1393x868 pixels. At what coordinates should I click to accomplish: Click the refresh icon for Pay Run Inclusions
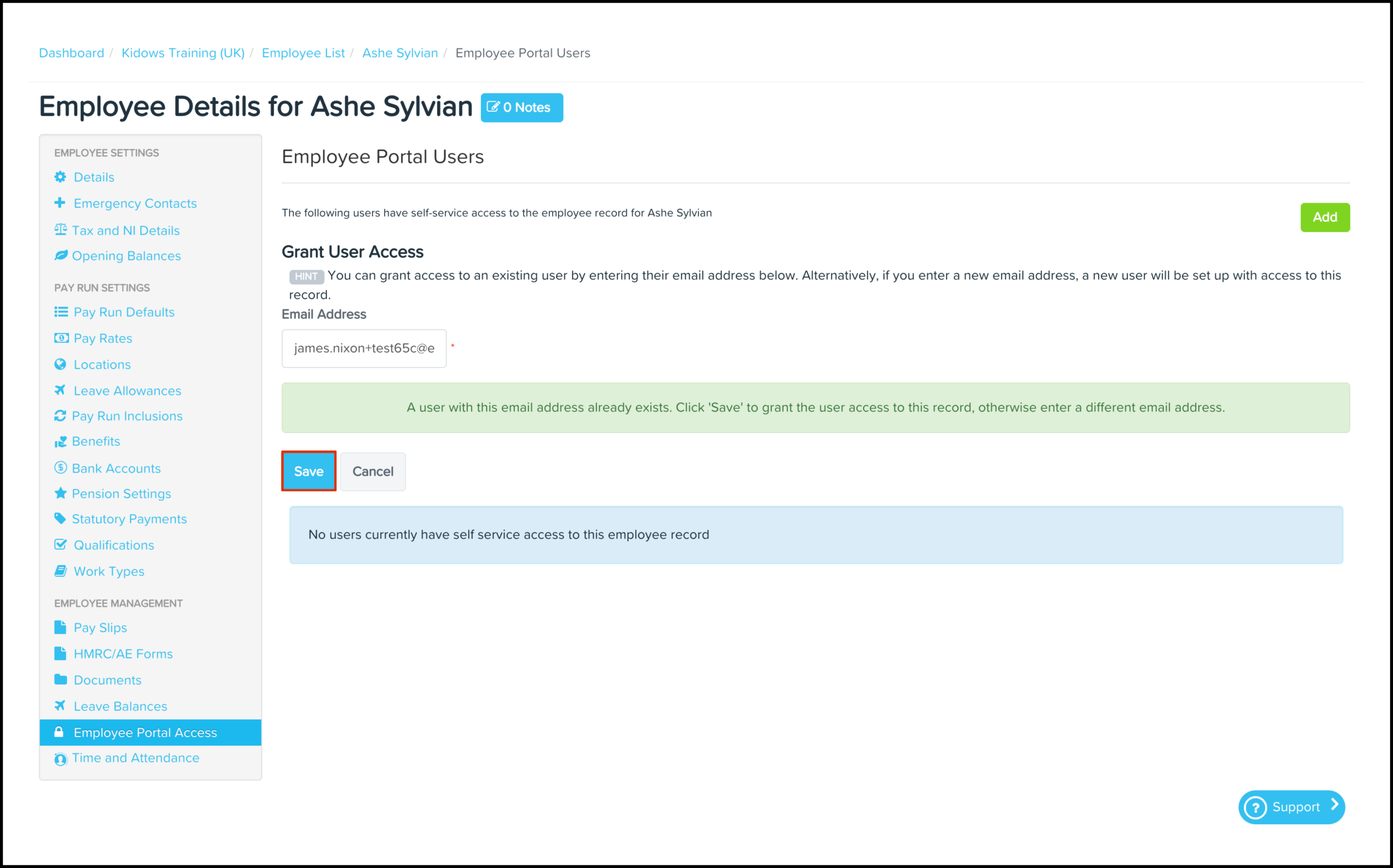pyautogui.click(x=60, y=416)
